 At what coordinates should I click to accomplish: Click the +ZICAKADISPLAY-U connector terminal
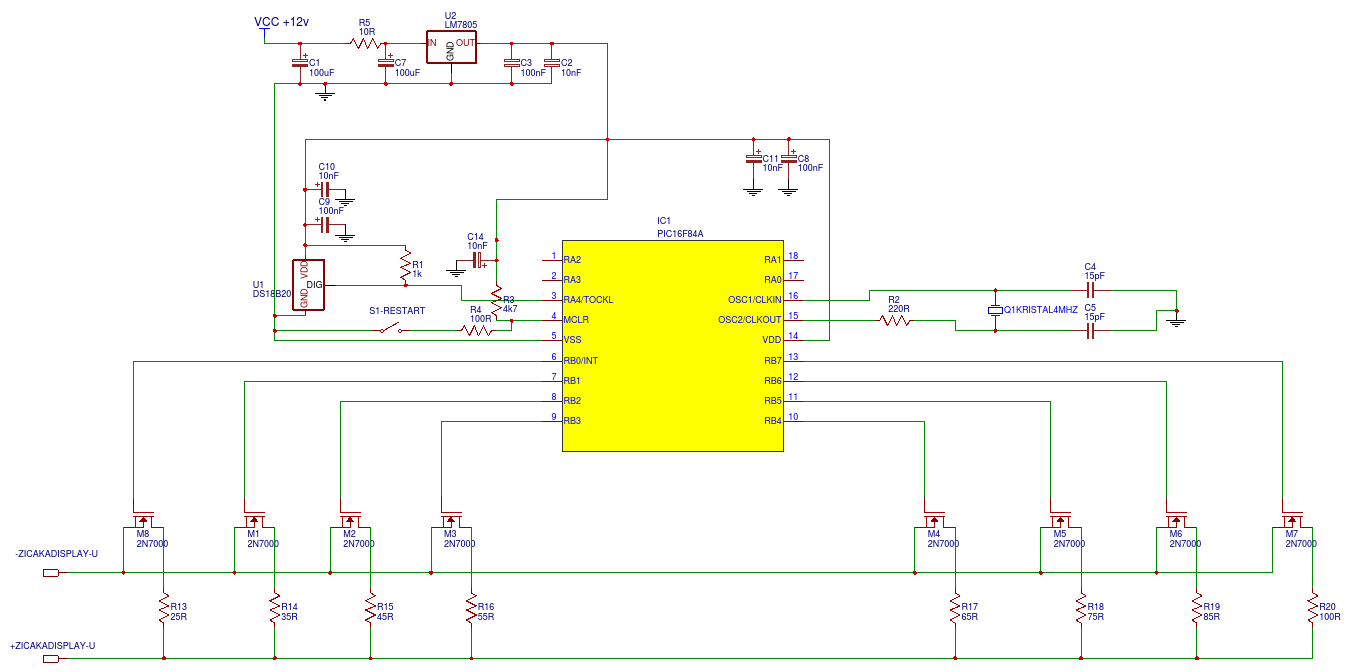click(x=51, y=658)
